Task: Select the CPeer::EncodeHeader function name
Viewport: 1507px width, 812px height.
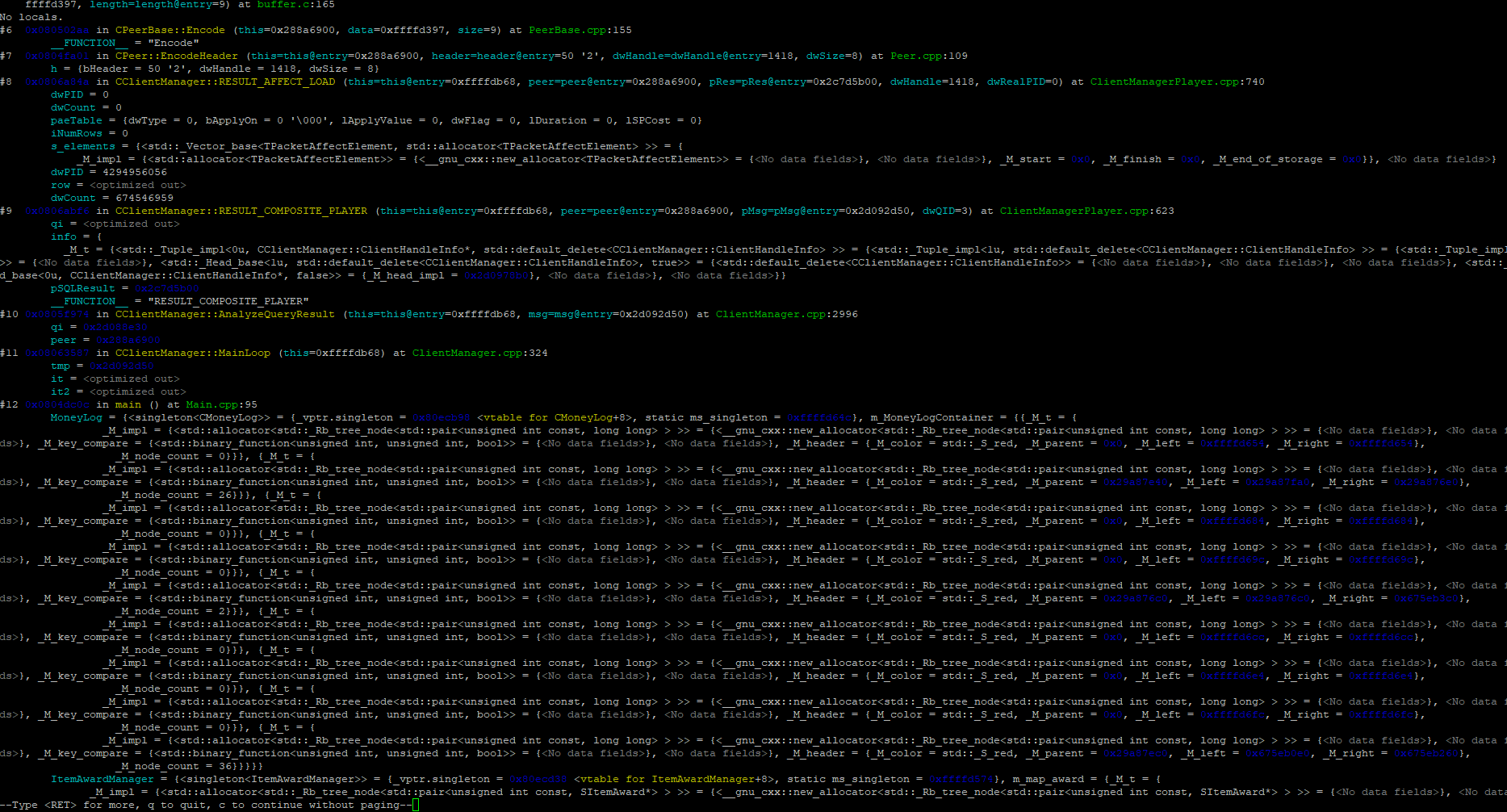Action: tap(176, 56)
